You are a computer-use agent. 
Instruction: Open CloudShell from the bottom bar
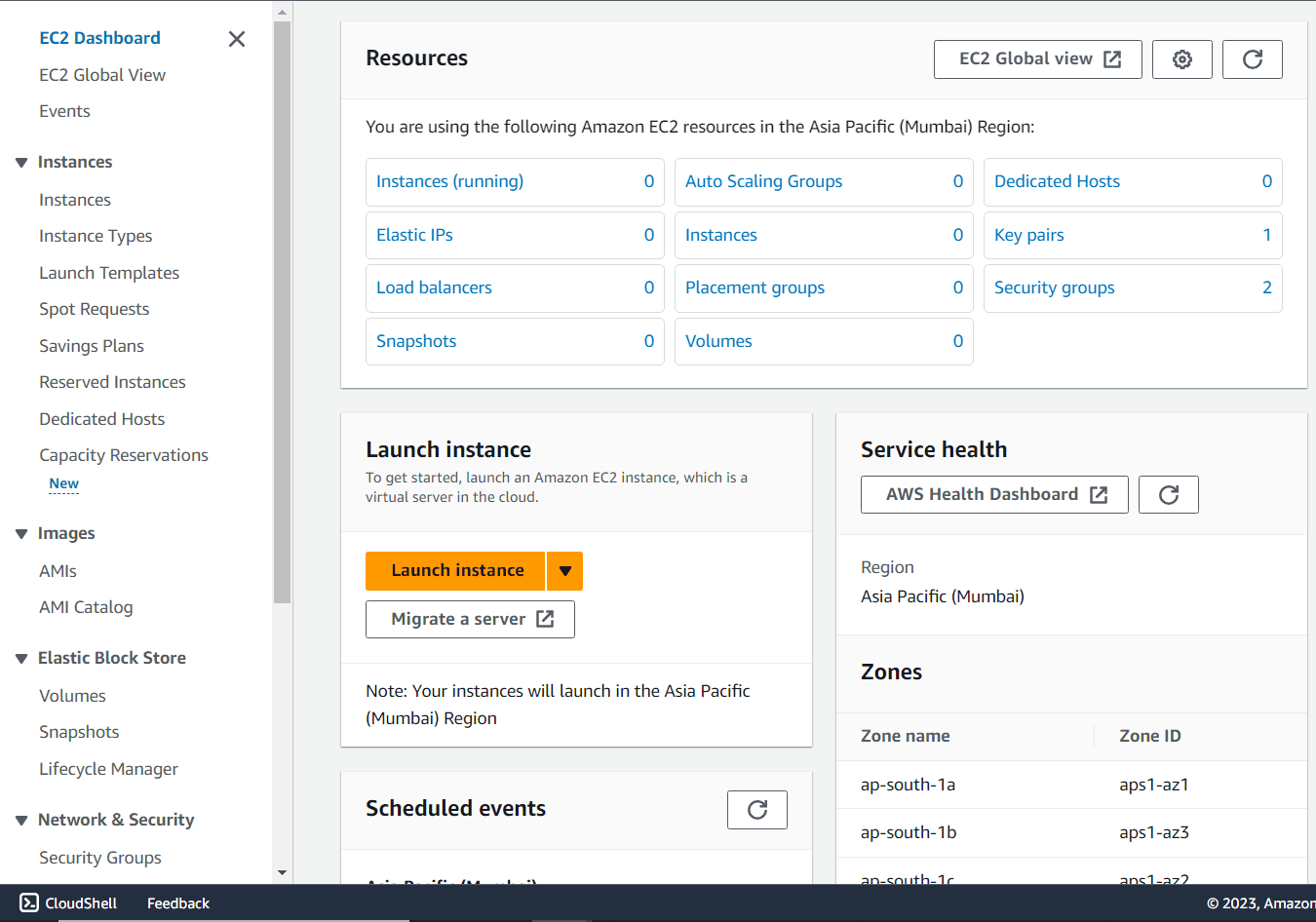click(x=67, y=903)
